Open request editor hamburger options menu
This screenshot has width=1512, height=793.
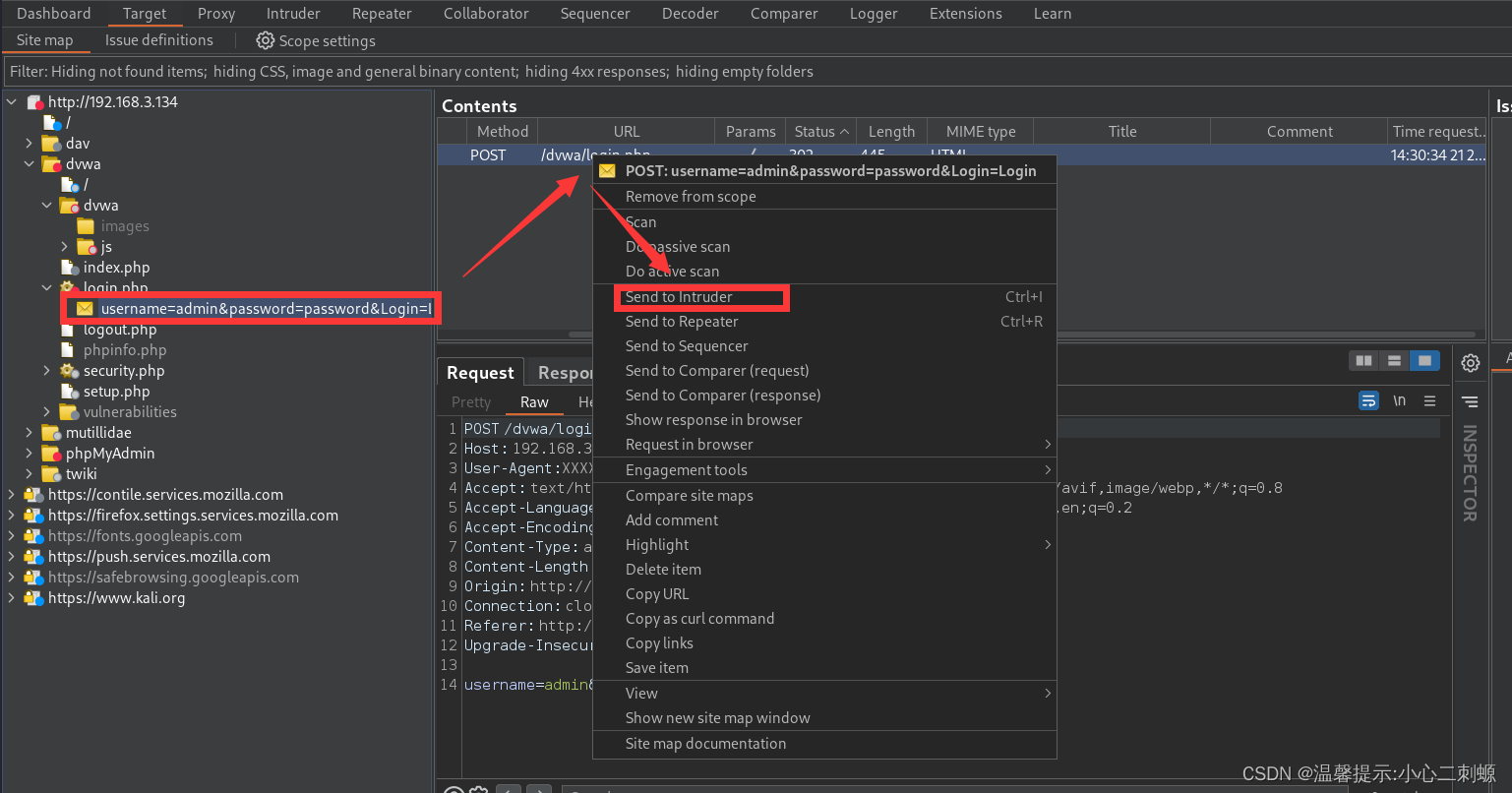(x=1429, y=400)
